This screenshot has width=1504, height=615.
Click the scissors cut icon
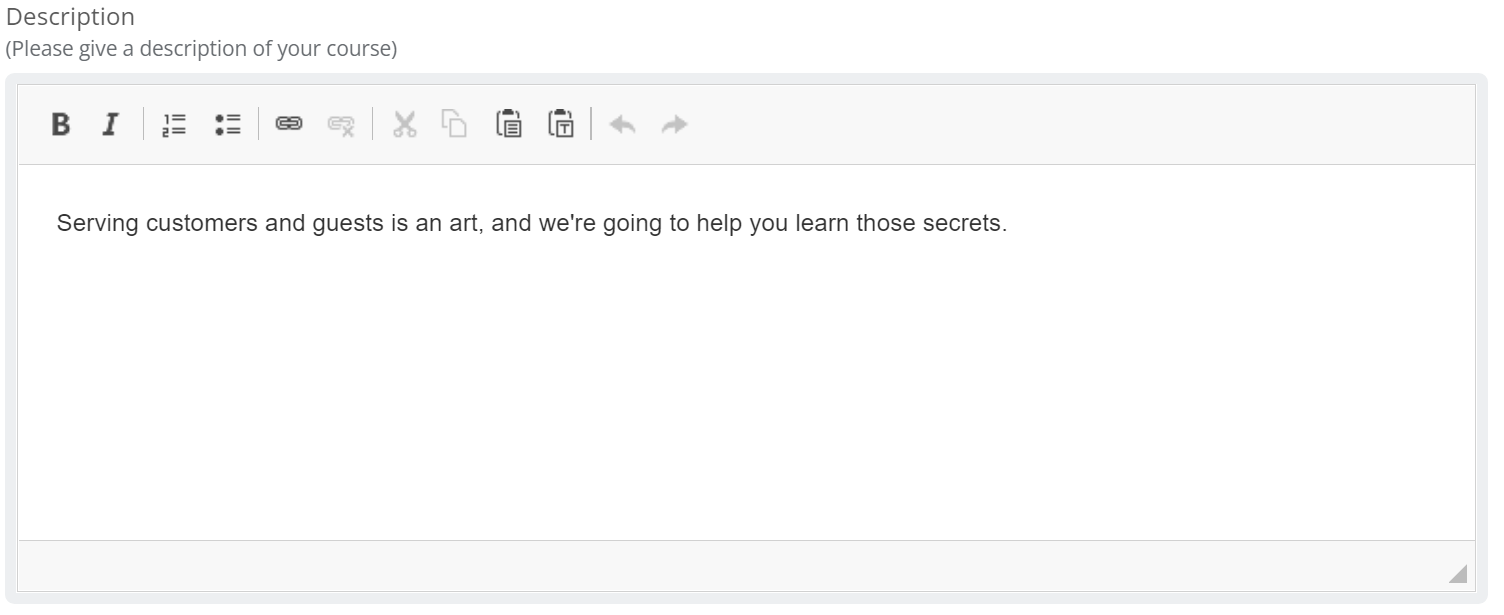point(404,125)
